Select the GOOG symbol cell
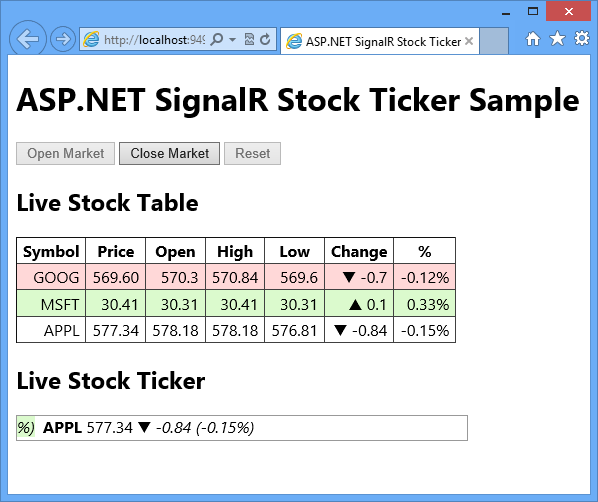 point(51,277)
